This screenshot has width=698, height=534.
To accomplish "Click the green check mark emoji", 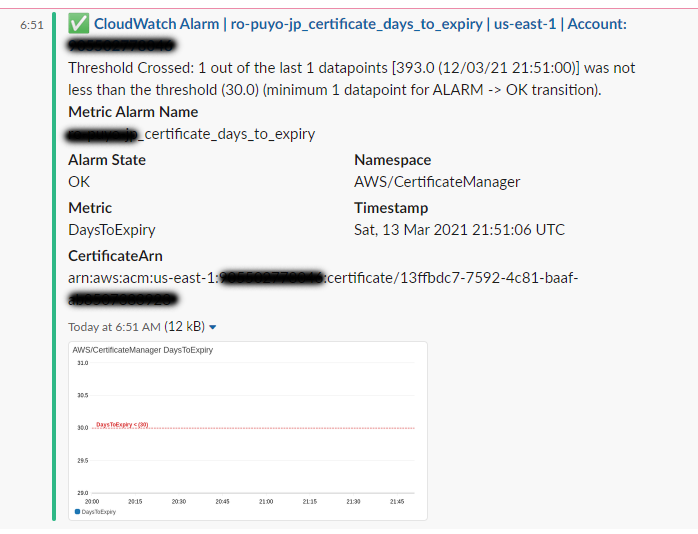I will pyautogui.click(x=79, y=23).
